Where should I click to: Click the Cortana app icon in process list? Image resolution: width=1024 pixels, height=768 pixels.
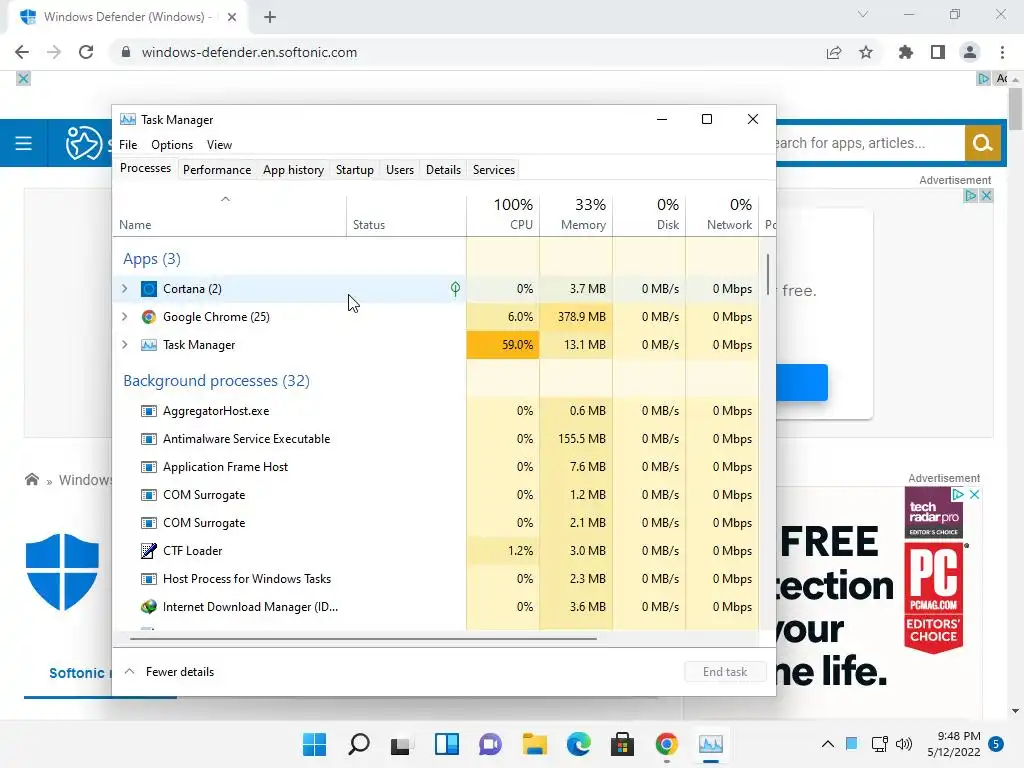coord(149,289)
